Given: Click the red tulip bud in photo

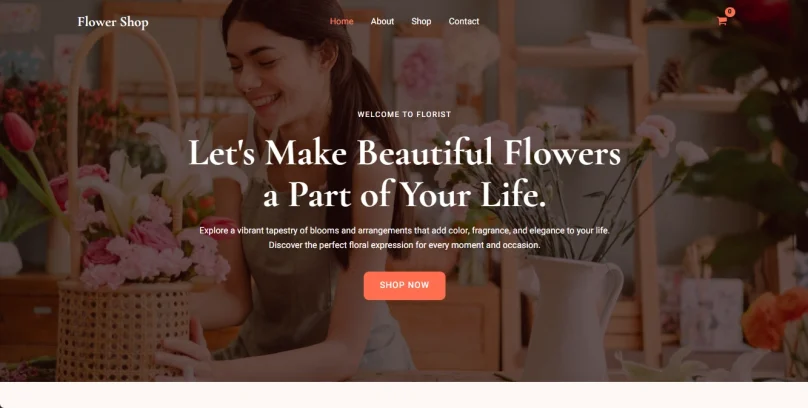Looking at the screenshot, I should point(19,132).
